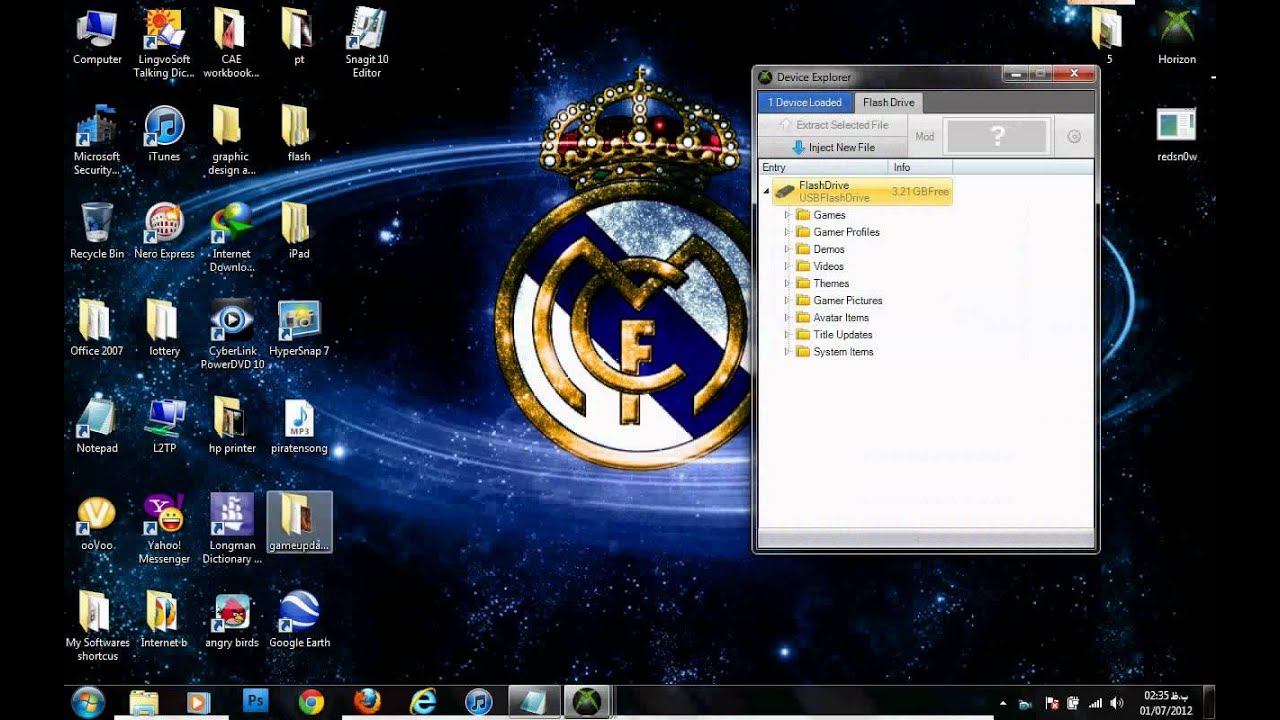Select the gameupda folder on desktop
Screen dimensions: 1280x720
(299, 522)
